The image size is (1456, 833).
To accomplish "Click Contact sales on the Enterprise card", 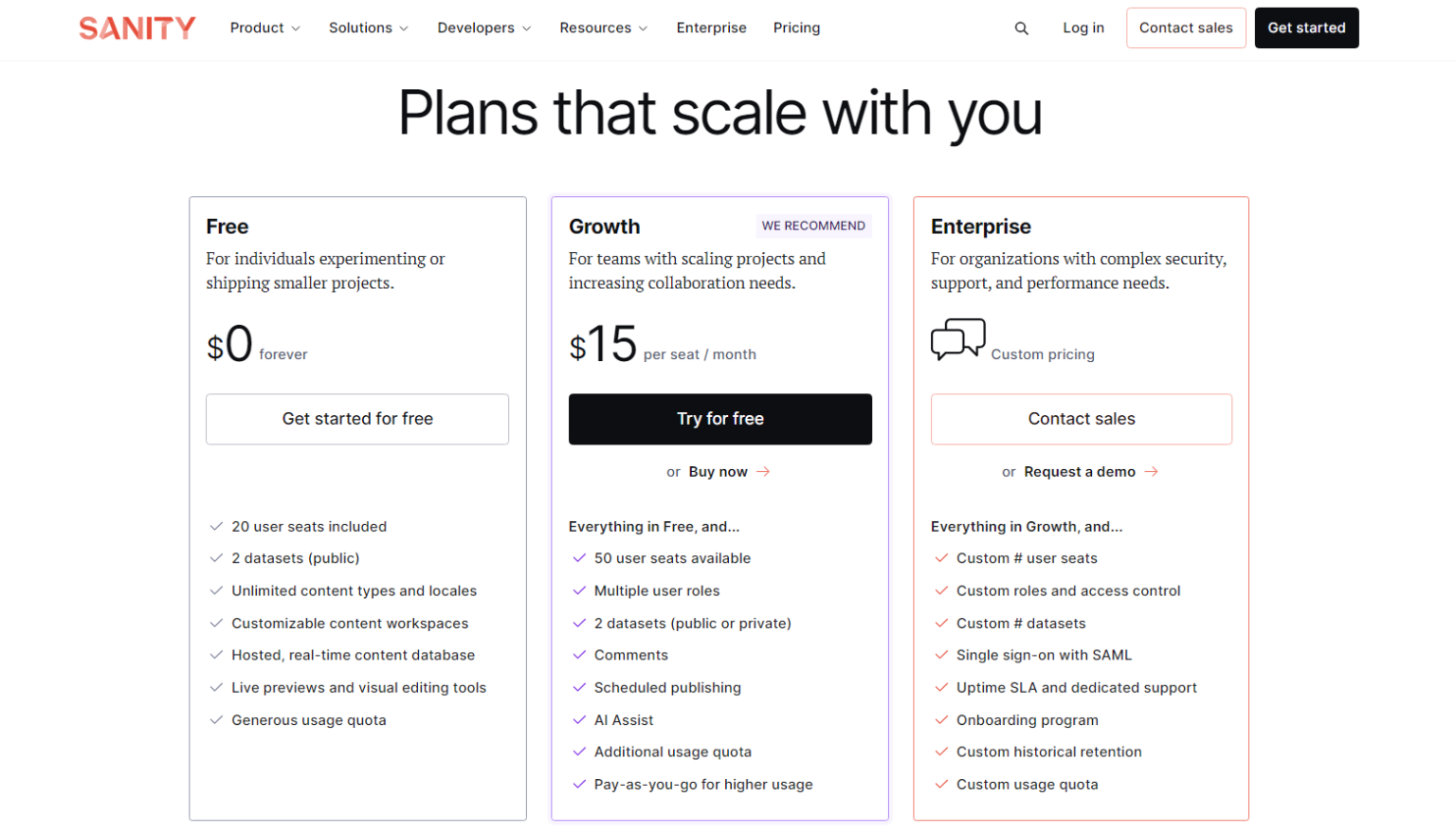I will [1081, 418].
